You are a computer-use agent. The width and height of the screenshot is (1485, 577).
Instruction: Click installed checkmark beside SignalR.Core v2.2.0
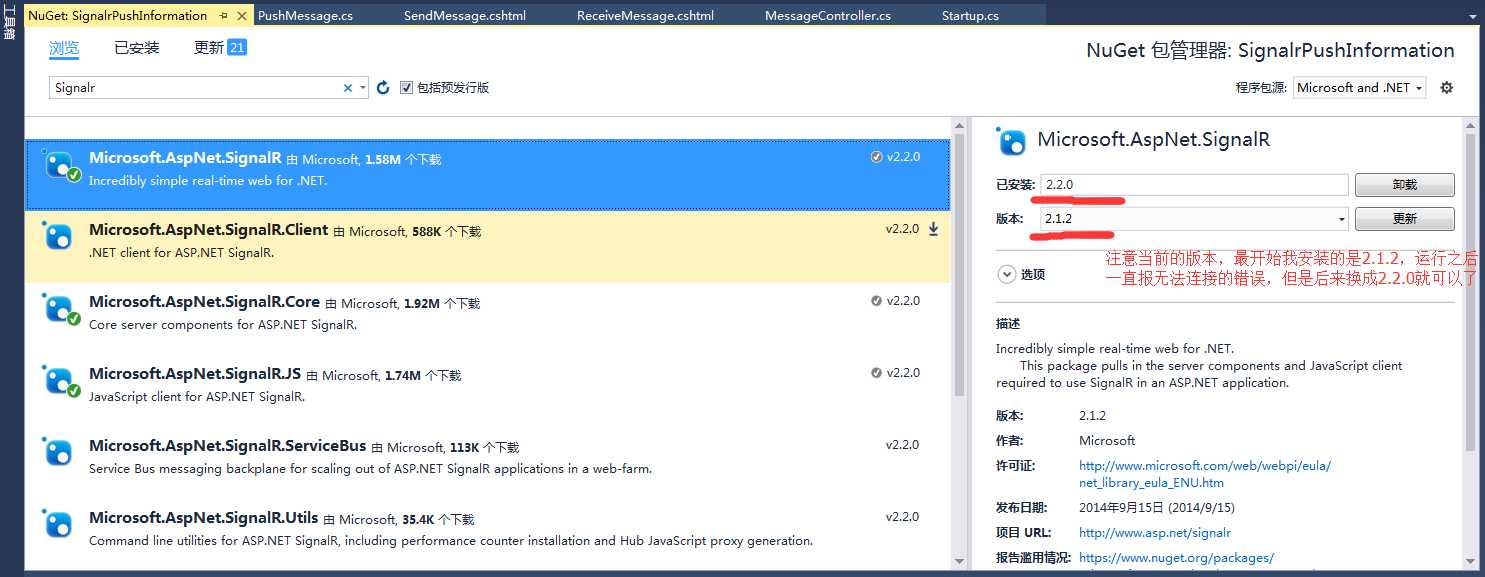coord(876,301)
